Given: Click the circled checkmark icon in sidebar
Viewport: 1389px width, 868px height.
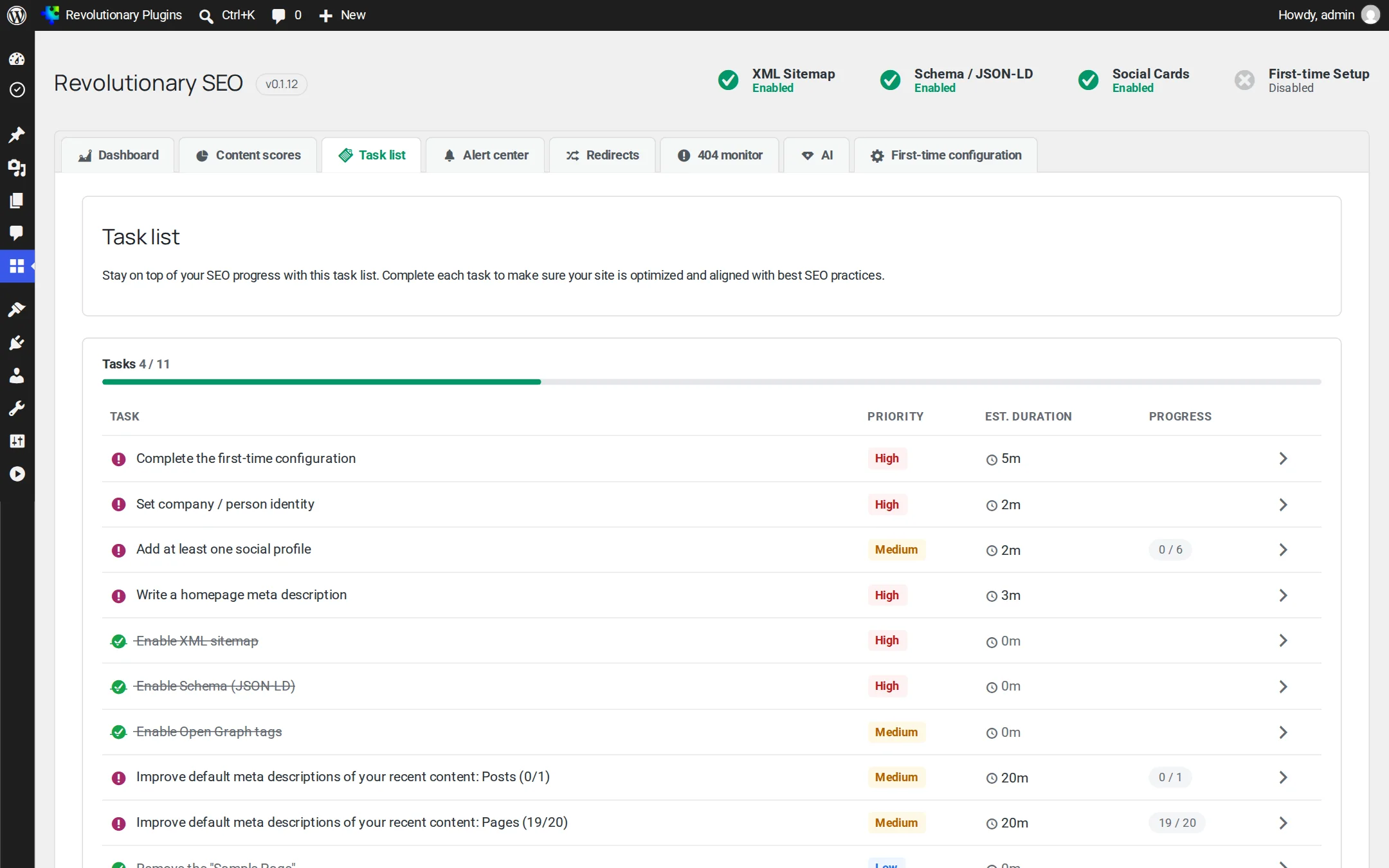Looking at the screenshot, I should [17, 89].
